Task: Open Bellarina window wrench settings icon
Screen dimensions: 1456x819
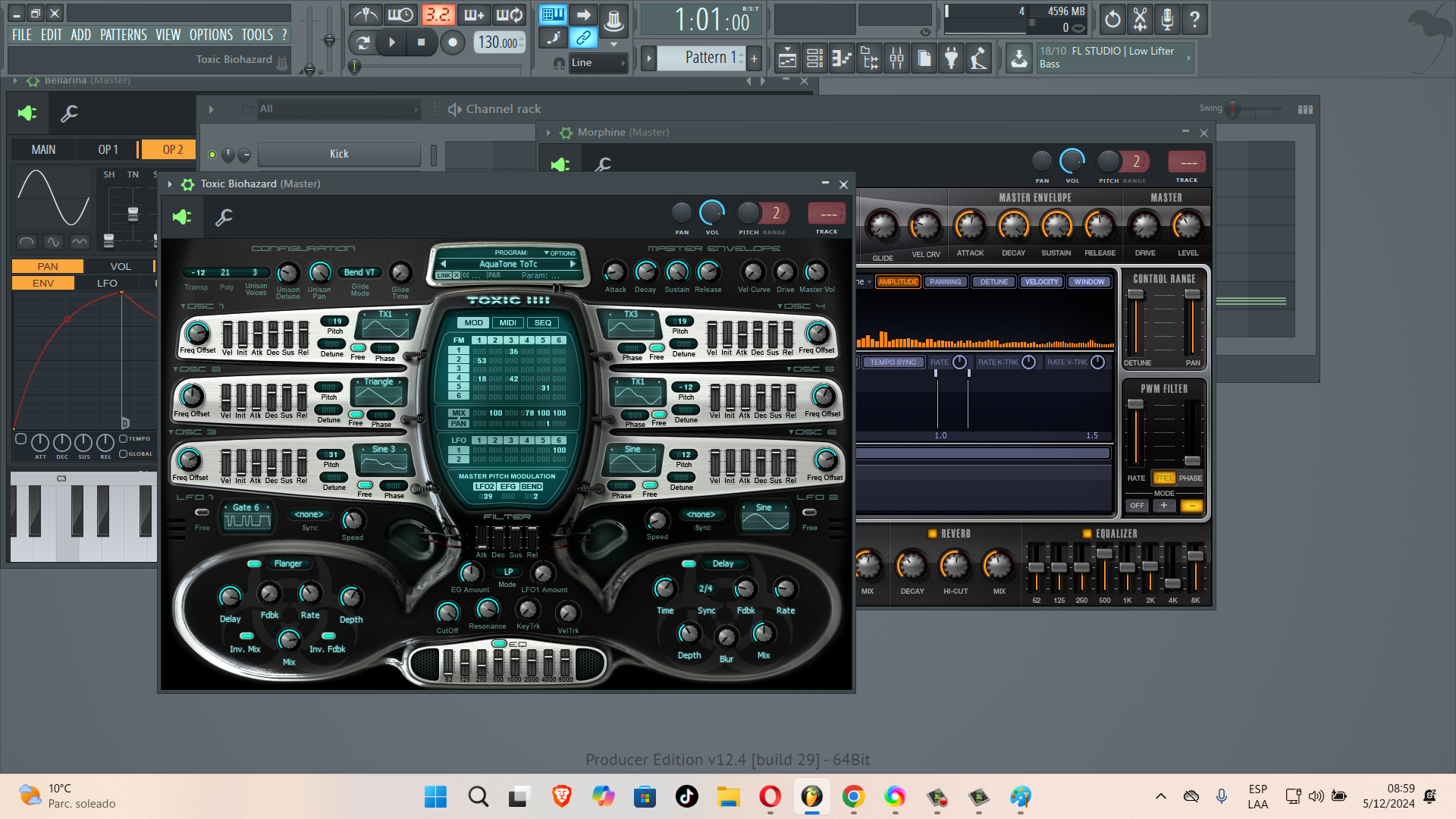Action: (x=69, y=114)
